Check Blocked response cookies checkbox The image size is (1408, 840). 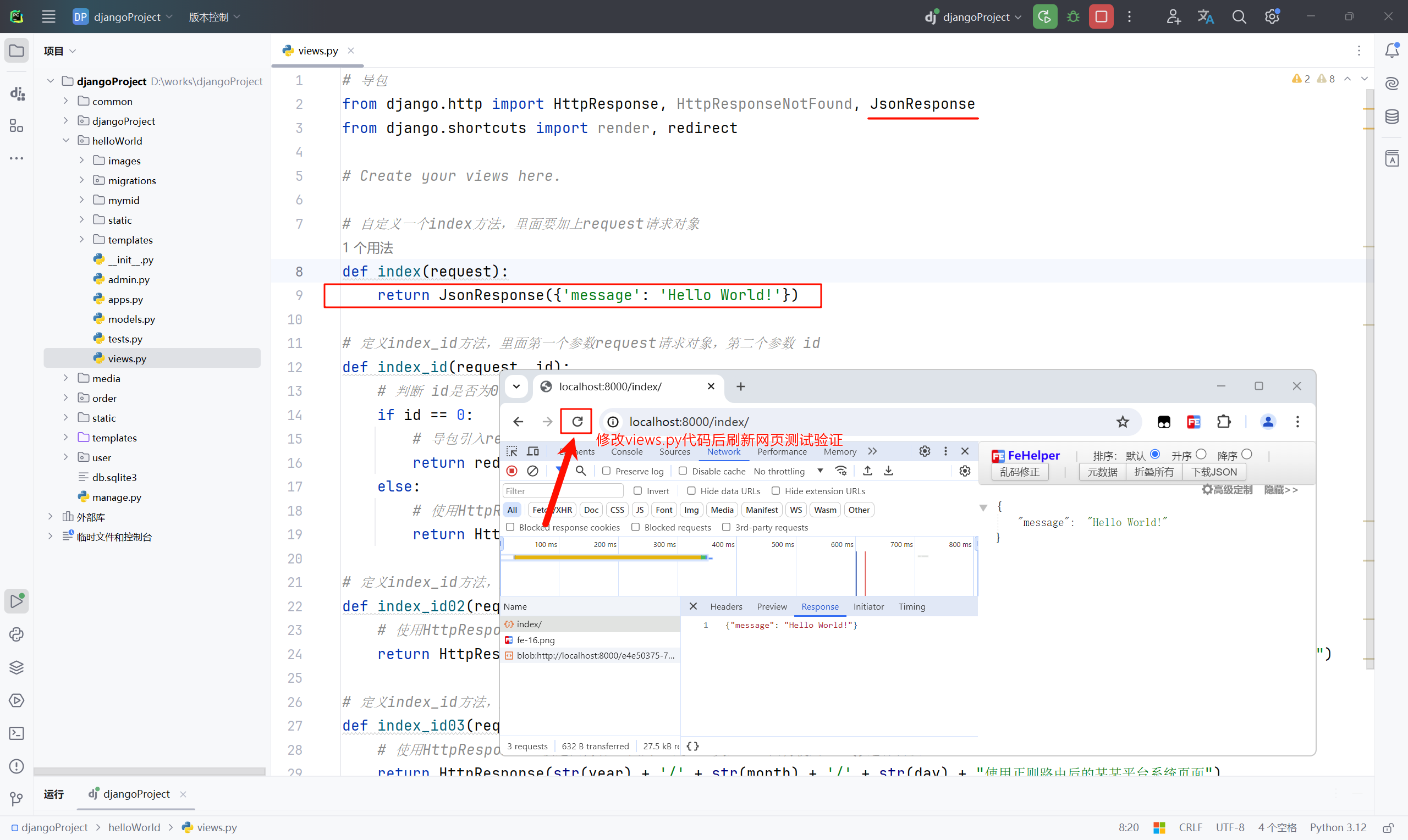click(509, 527)
